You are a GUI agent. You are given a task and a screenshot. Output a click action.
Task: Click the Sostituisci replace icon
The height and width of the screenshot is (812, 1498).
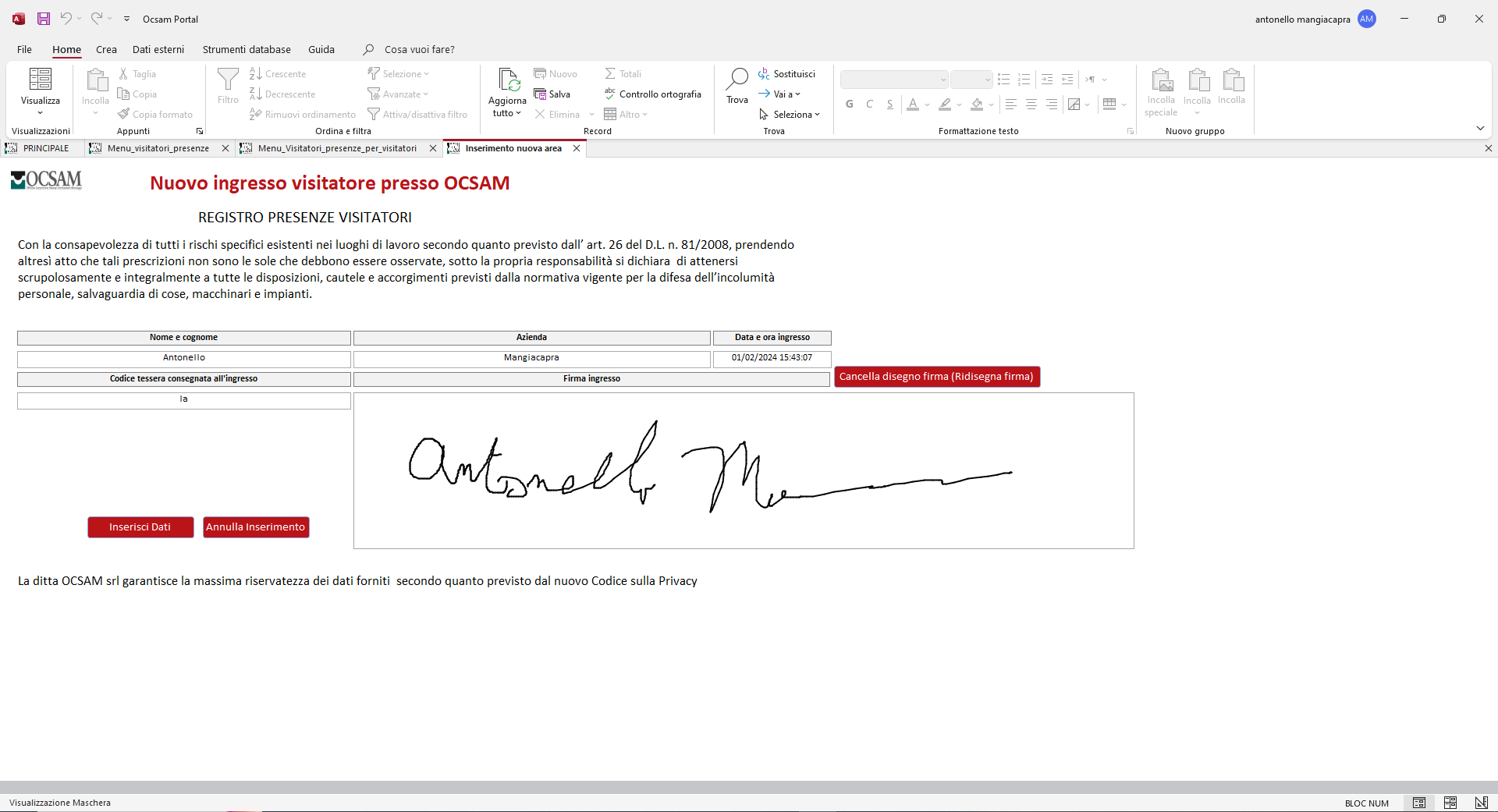coord(764,74)
